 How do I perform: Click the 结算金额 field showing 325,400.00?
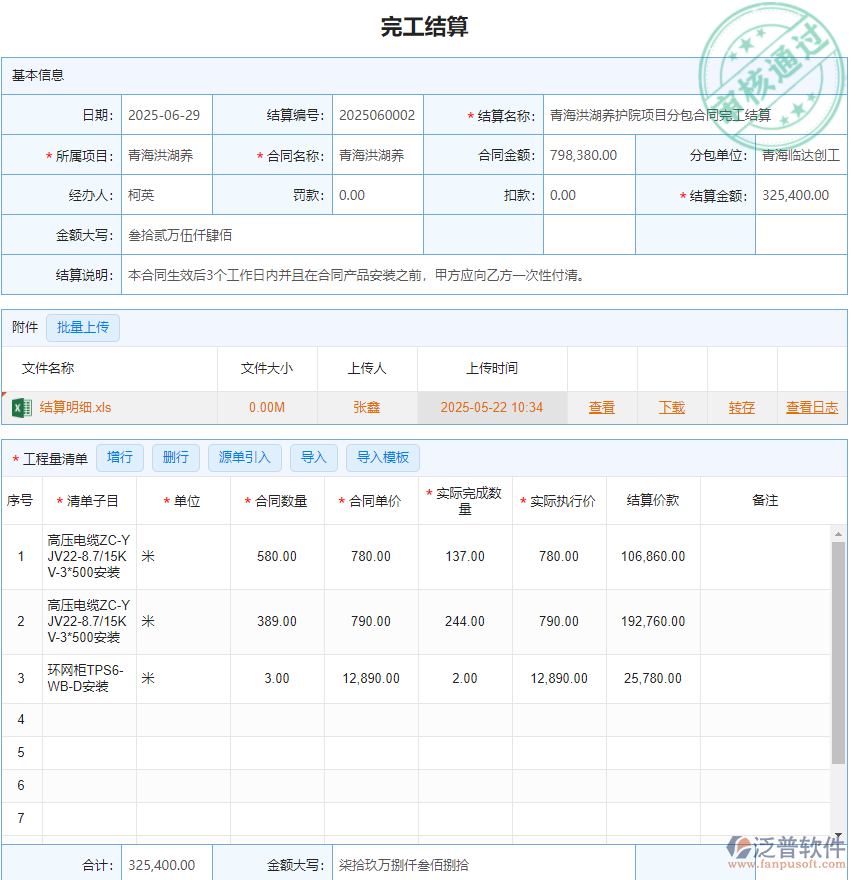point(800,195)
